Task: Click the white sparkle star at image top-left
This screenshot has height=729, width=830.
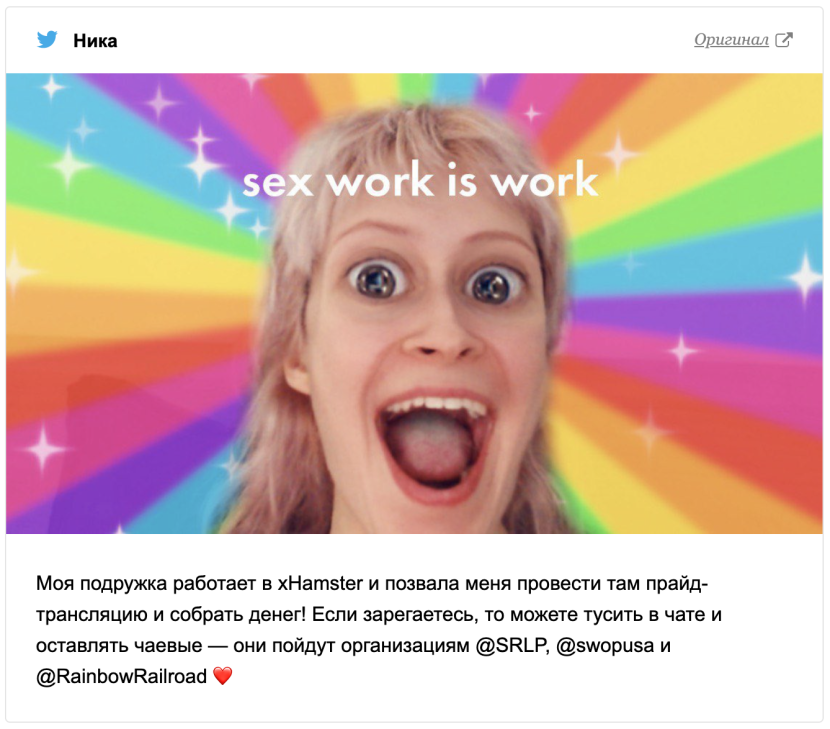Action: click(52, 87)
